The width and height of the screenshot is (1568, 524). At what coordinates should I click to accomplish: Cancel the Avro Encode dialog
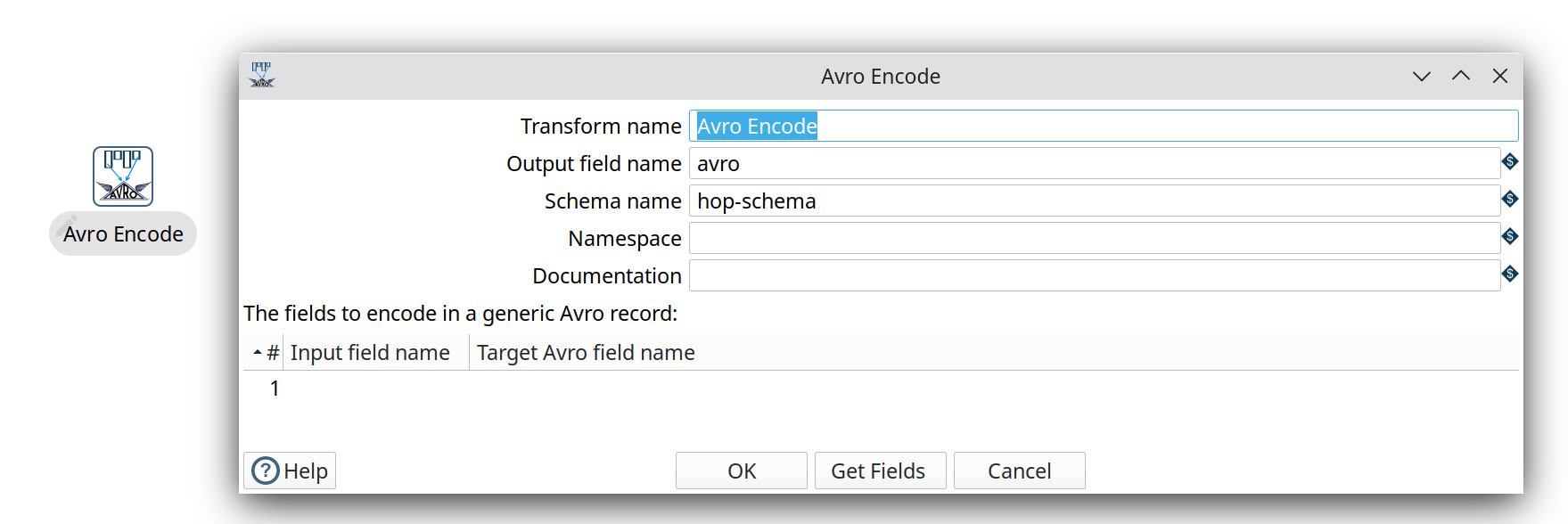tap(1019, 471)
